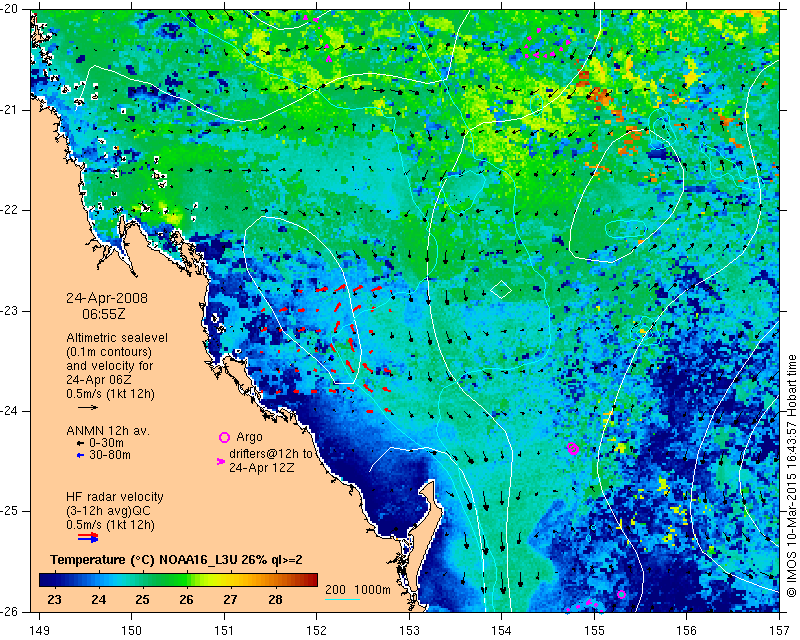Click the small white diamond contour near 154E

coord(501,289)
